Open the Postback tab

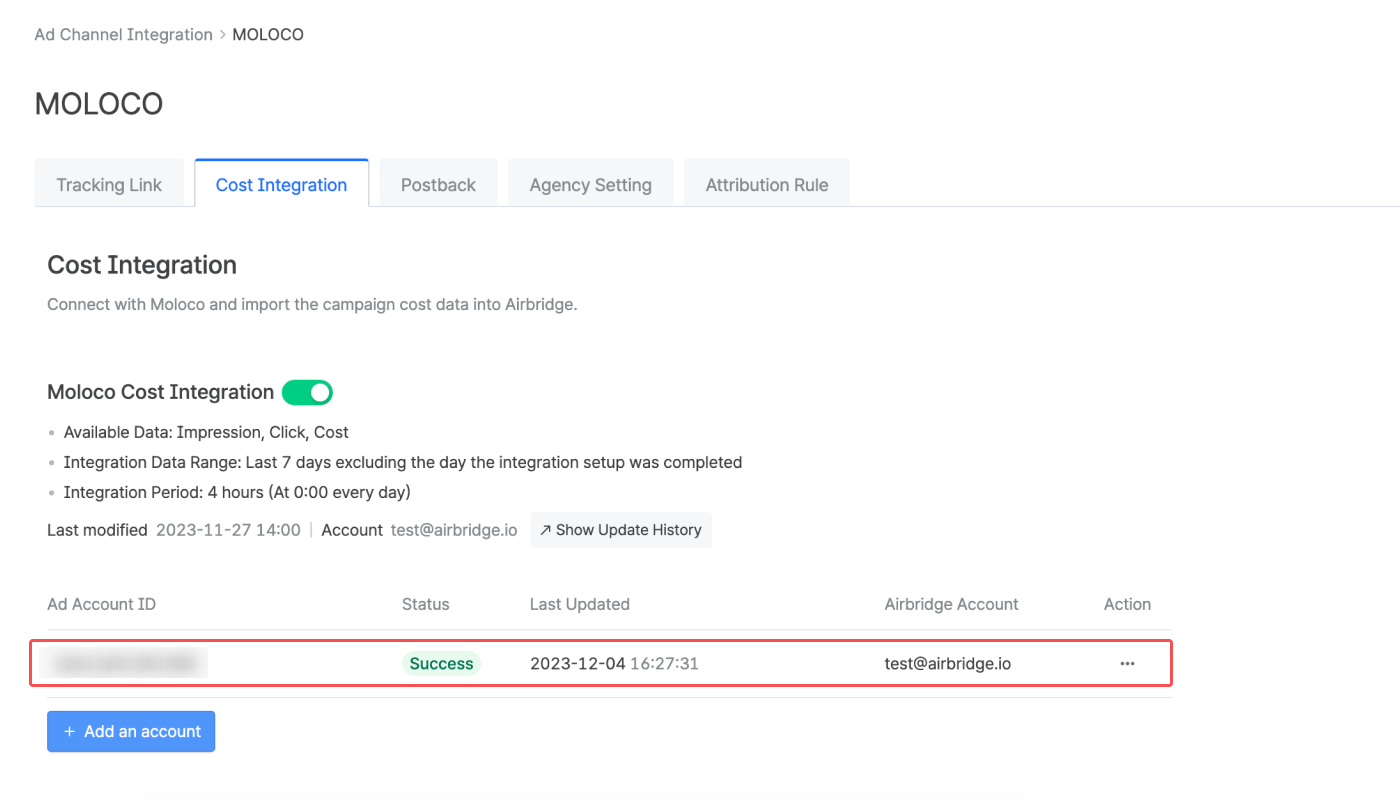point(438,185)
